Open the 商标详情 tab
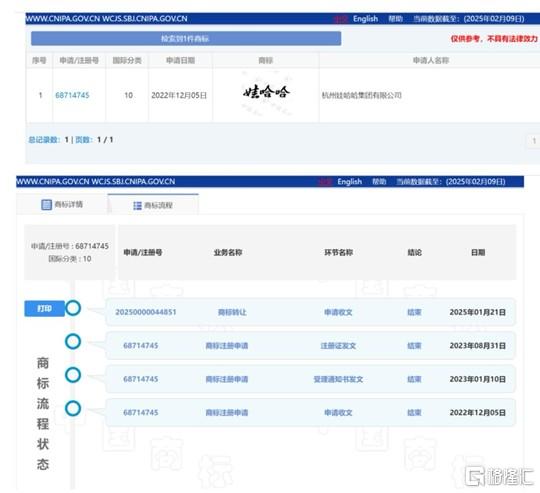This screenshot has height=493, width=540. point(62,204)
